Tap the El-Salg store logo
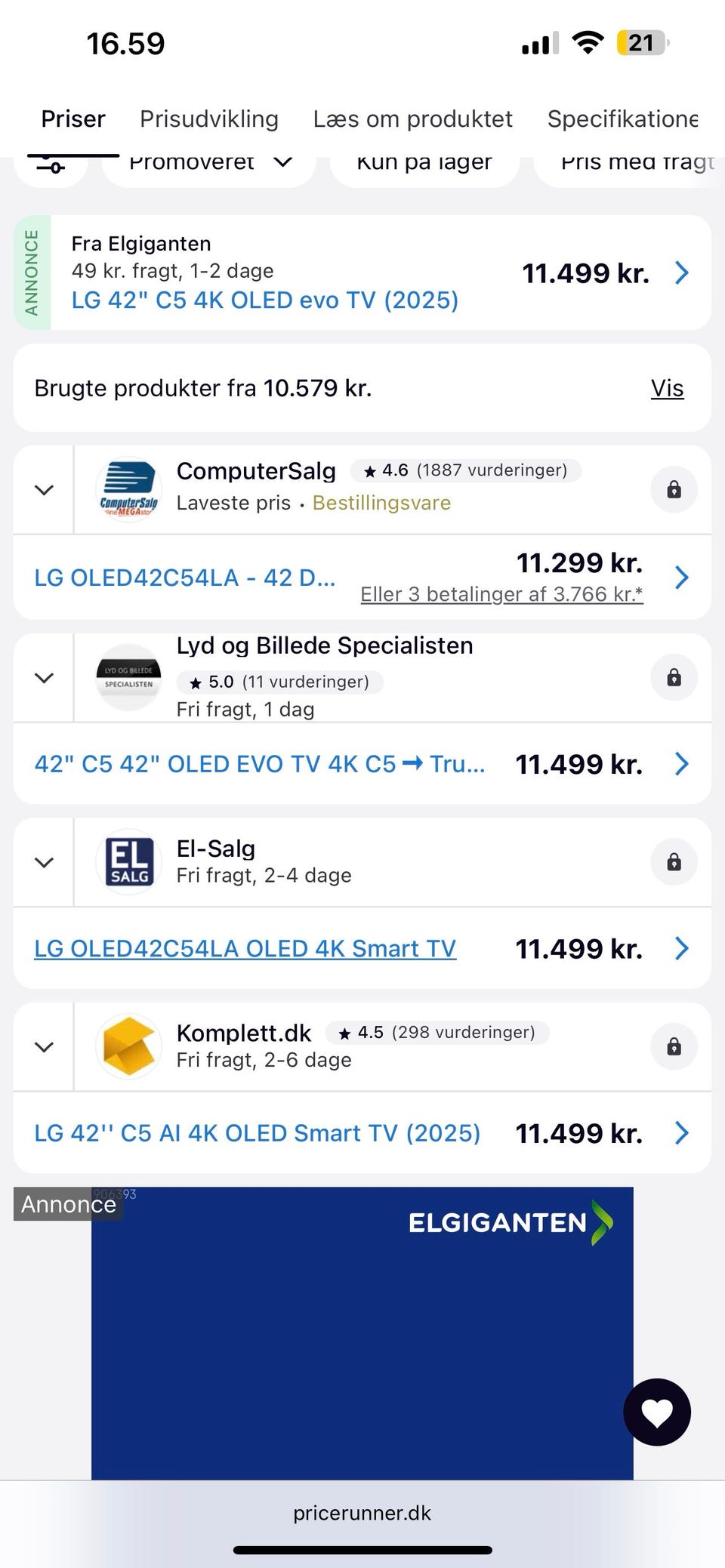 coord(128,862)
